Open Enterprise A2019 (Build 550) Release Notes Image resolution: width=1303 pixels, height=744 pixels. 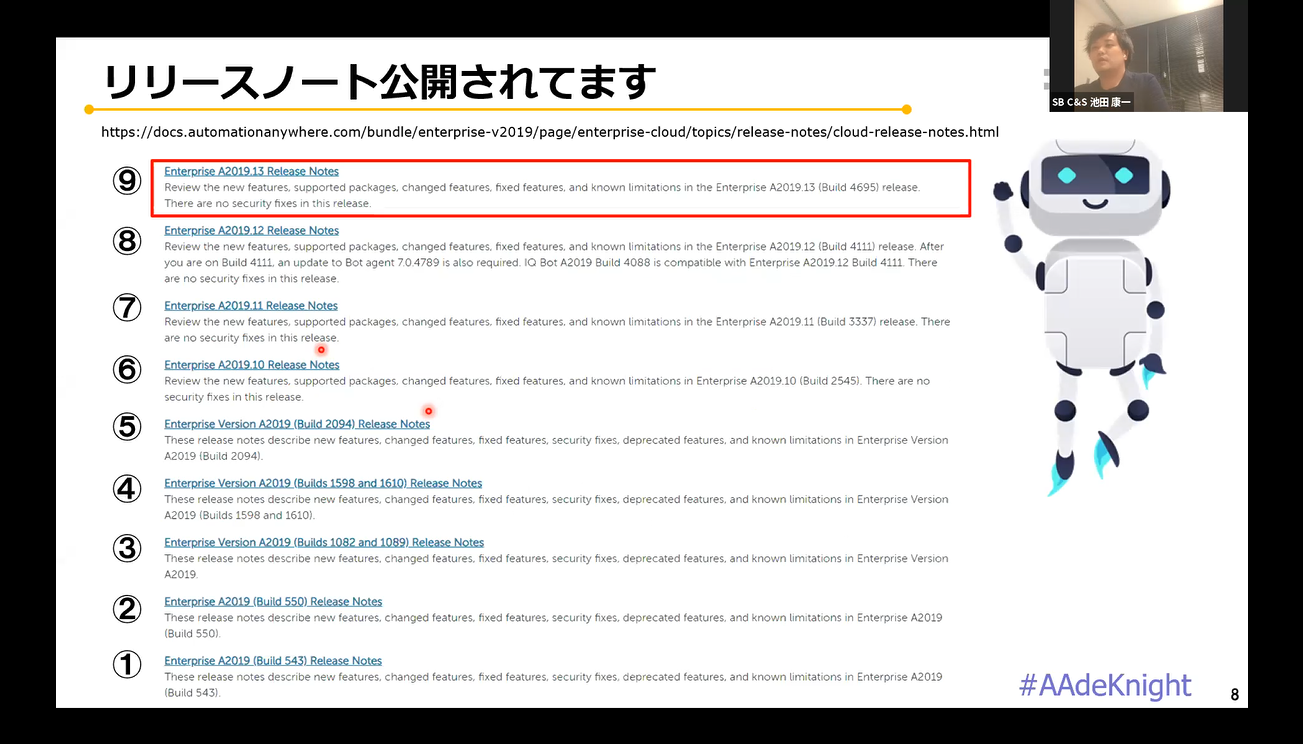click(273, 601)
